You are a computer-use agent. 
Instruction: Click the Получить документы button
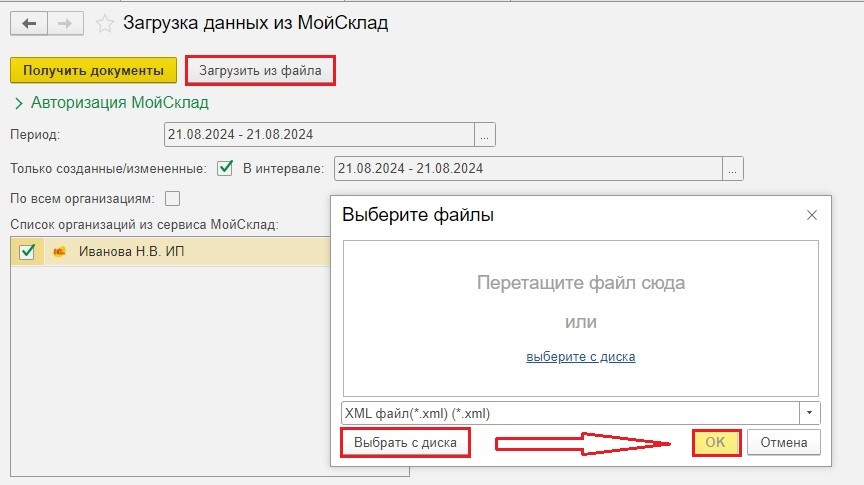(x=93, y=71)
